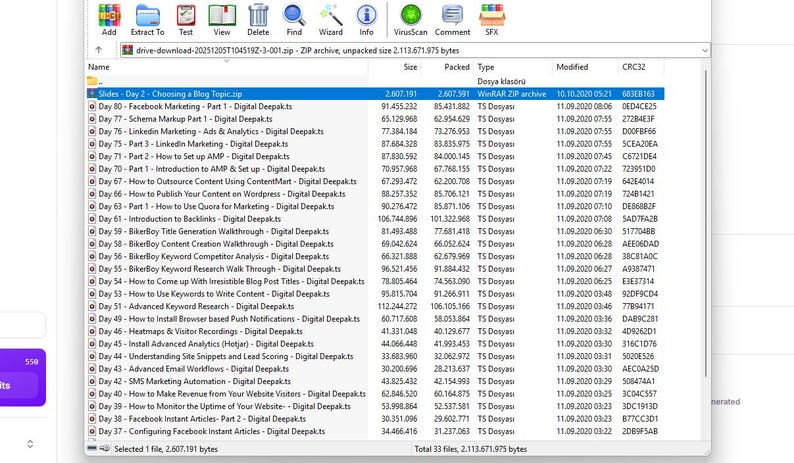Viewport: 794px width, 463px height.
Task: Select Day 55 - BikerBoy Keyword Research Walk Through
Action: tap(375, 269)
